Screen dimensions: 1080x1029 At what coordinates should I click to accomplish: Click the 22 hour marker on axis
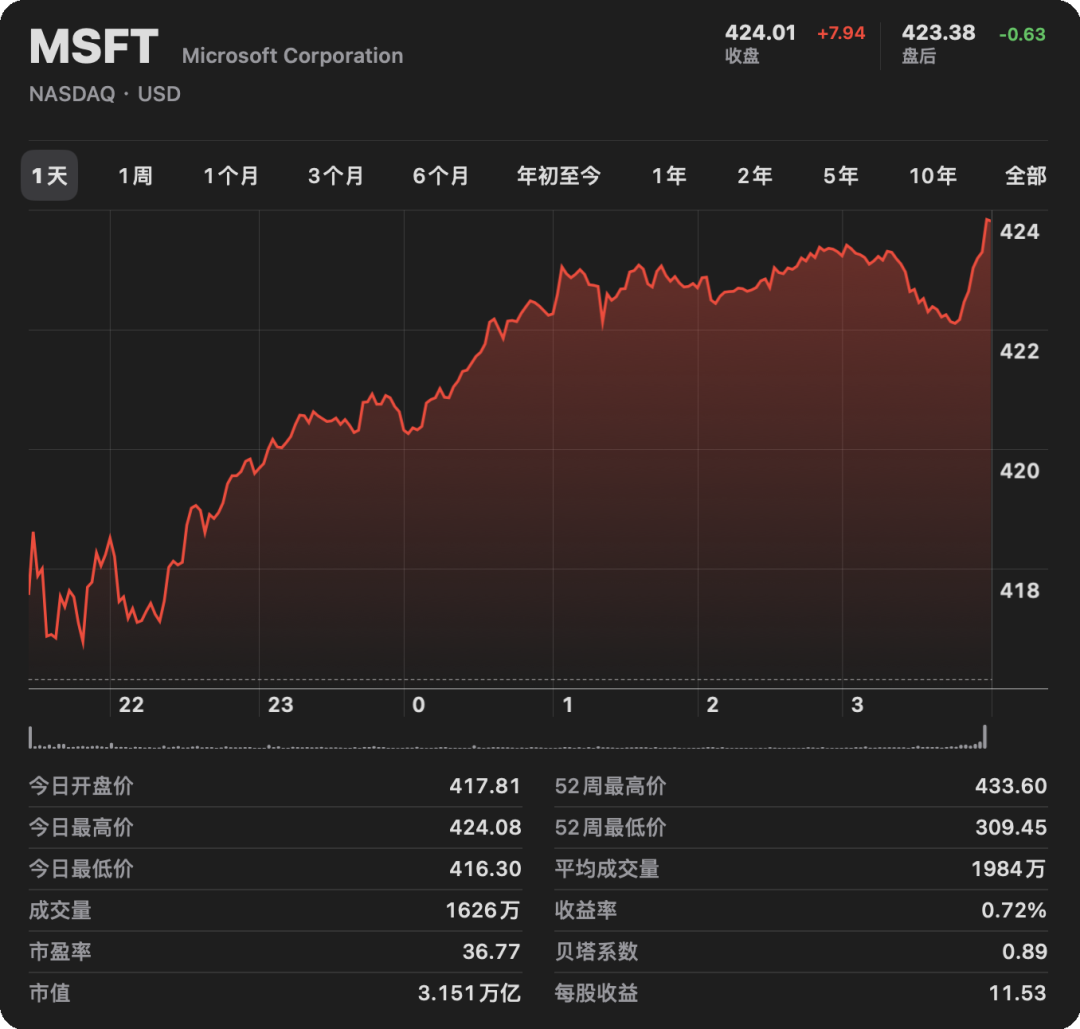[131, 705]
